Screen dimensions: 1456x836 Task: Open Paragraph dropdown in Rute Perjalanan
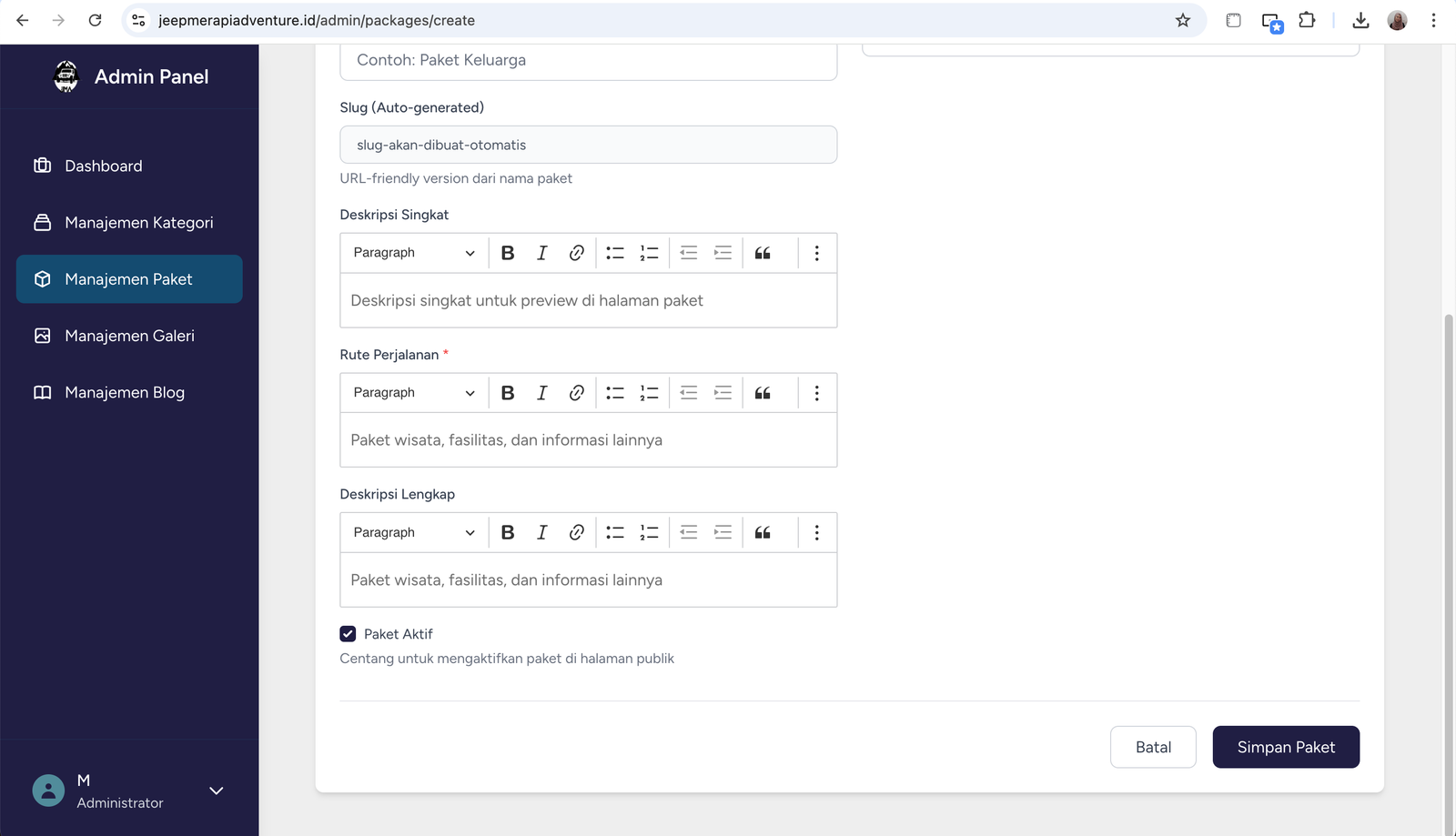tap(414, 393)
